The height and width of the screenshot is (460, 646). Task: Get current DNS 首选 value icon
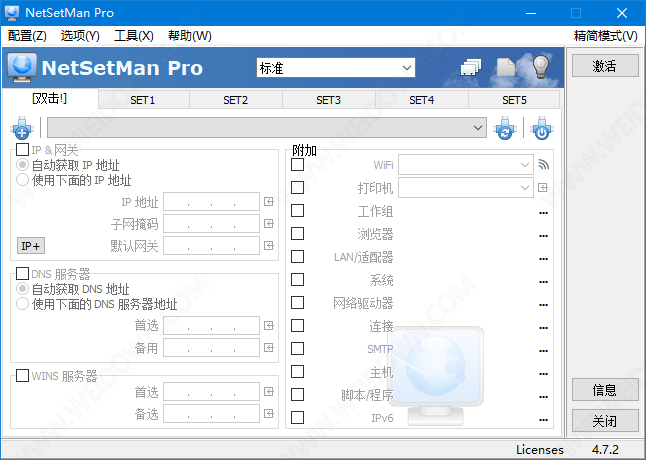pos(269,326)
